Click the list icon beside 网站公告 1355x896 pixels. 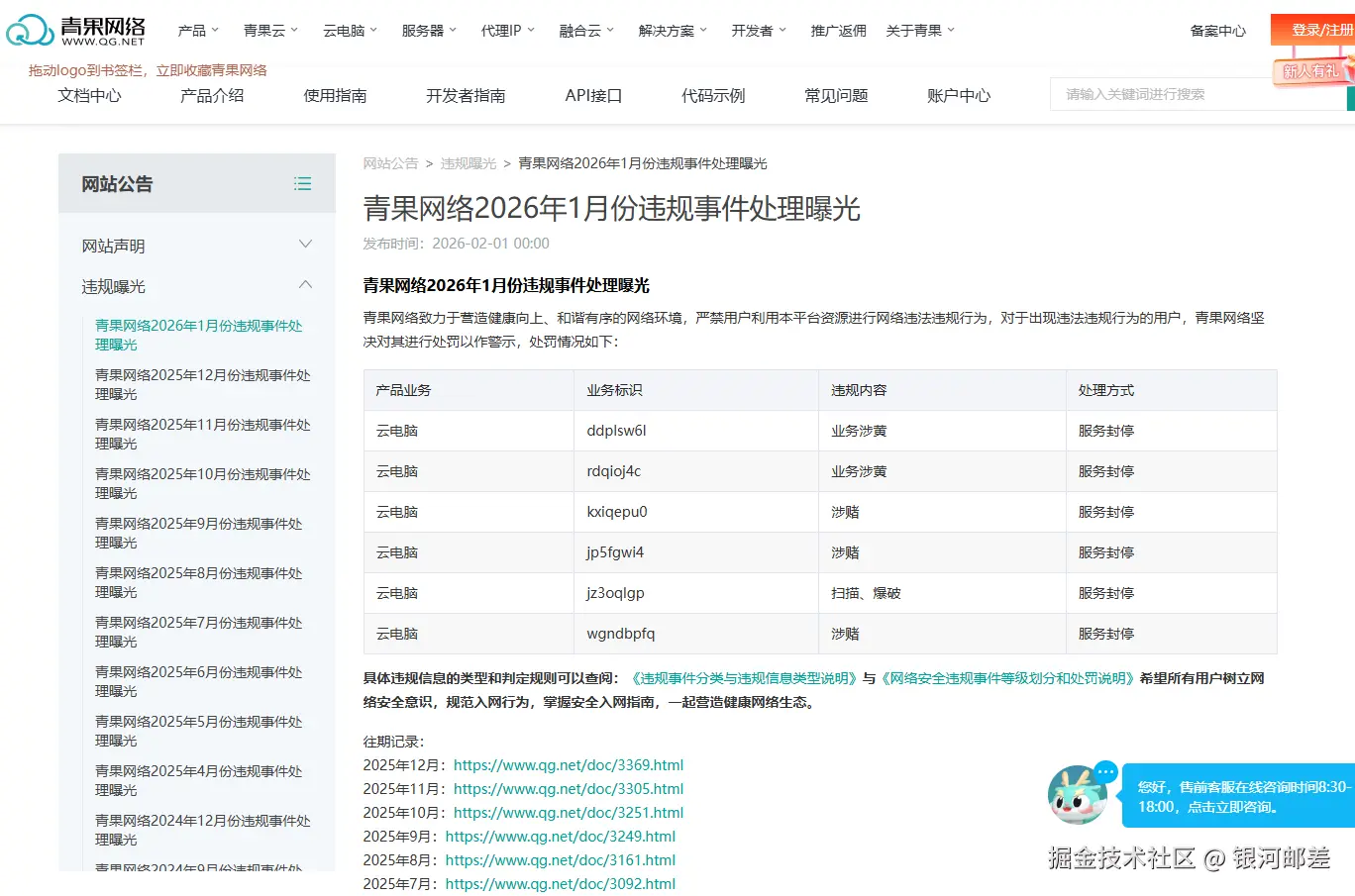click(303, 184)
